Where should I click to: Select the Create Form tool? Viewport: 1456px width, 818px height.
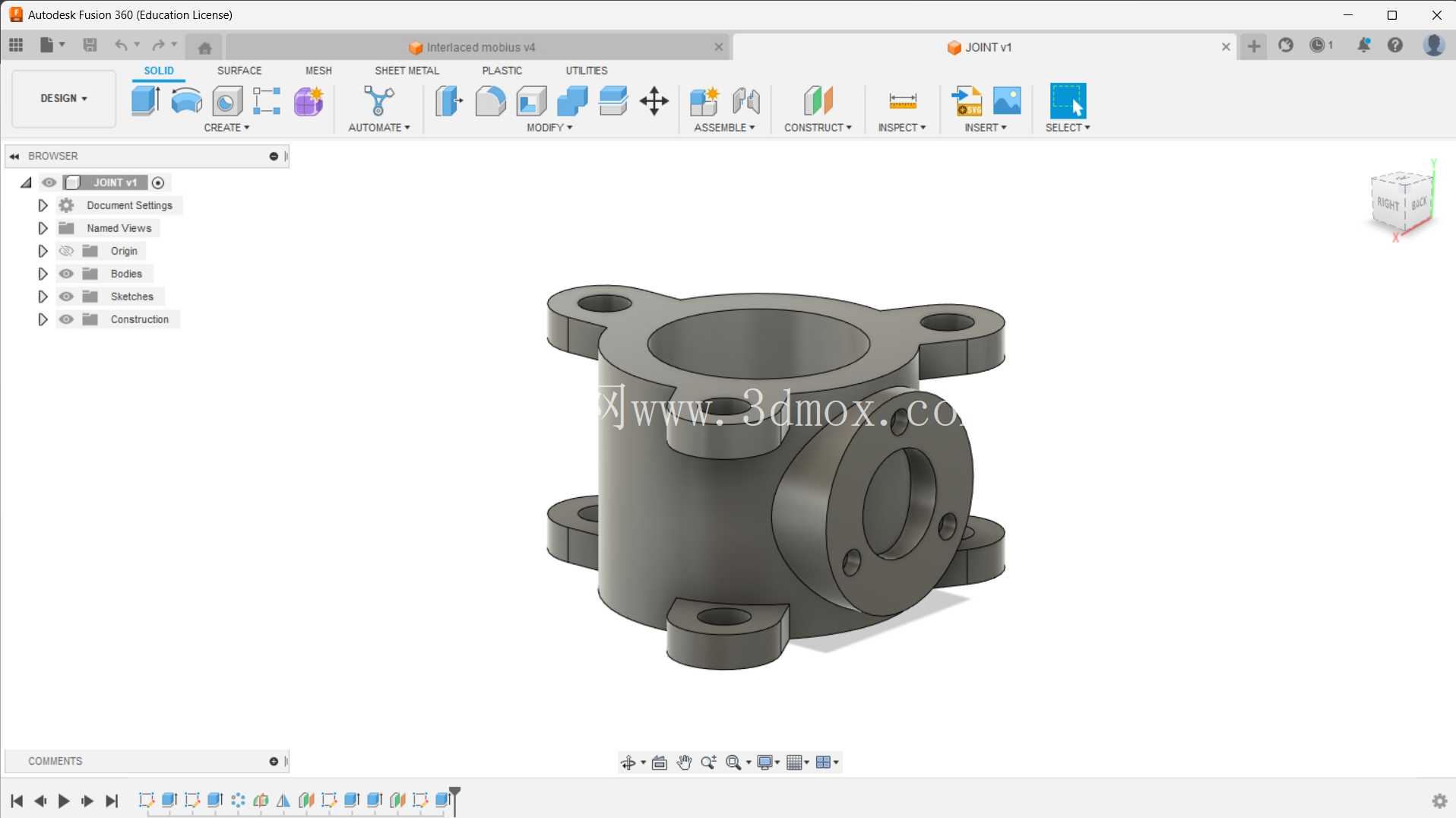[309, 100]
